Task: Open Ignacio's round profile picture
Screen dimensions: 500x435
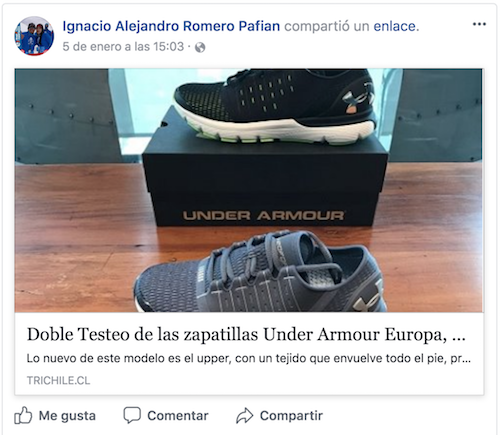Action: 34,36
